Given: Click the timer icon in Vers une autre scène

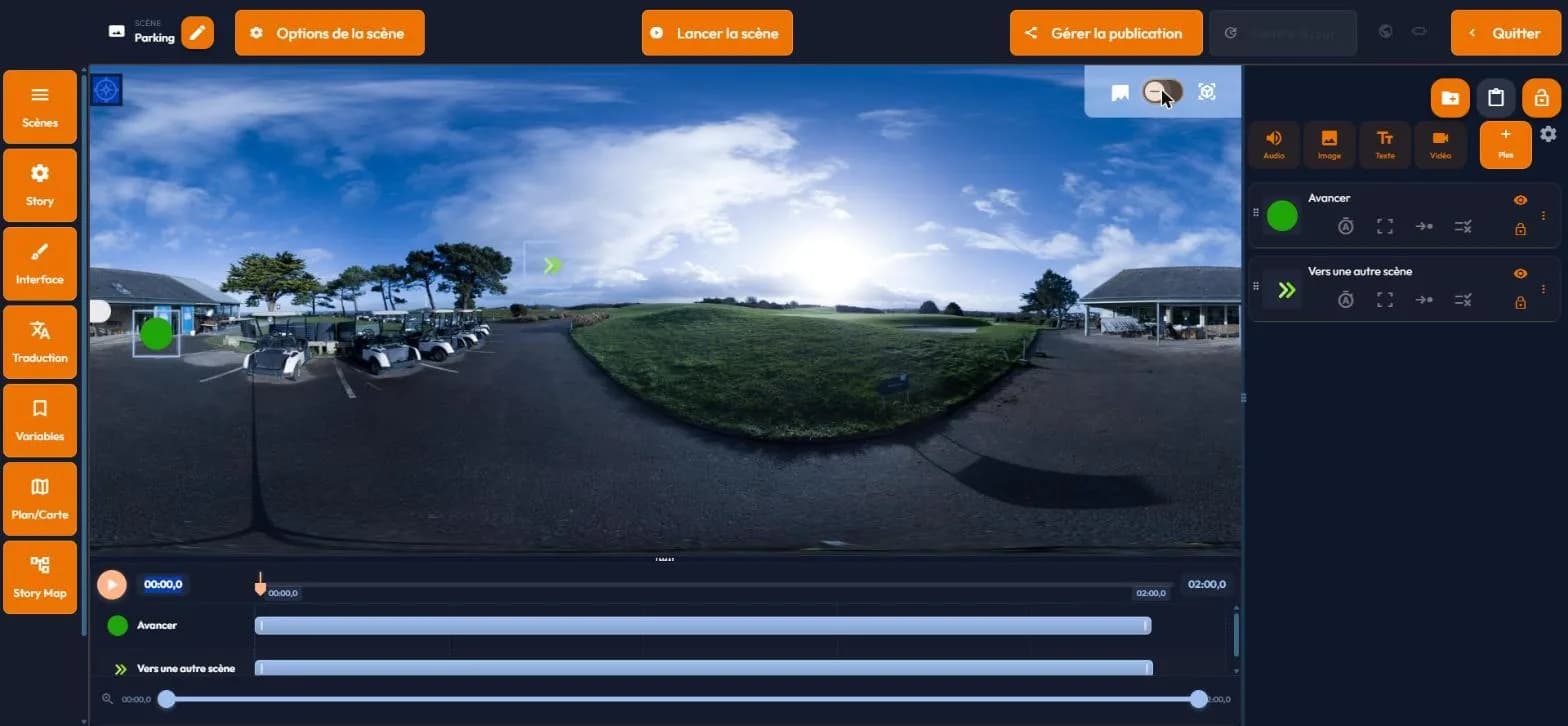Looking at the screenshot, I should click(x=1346, y=299).
